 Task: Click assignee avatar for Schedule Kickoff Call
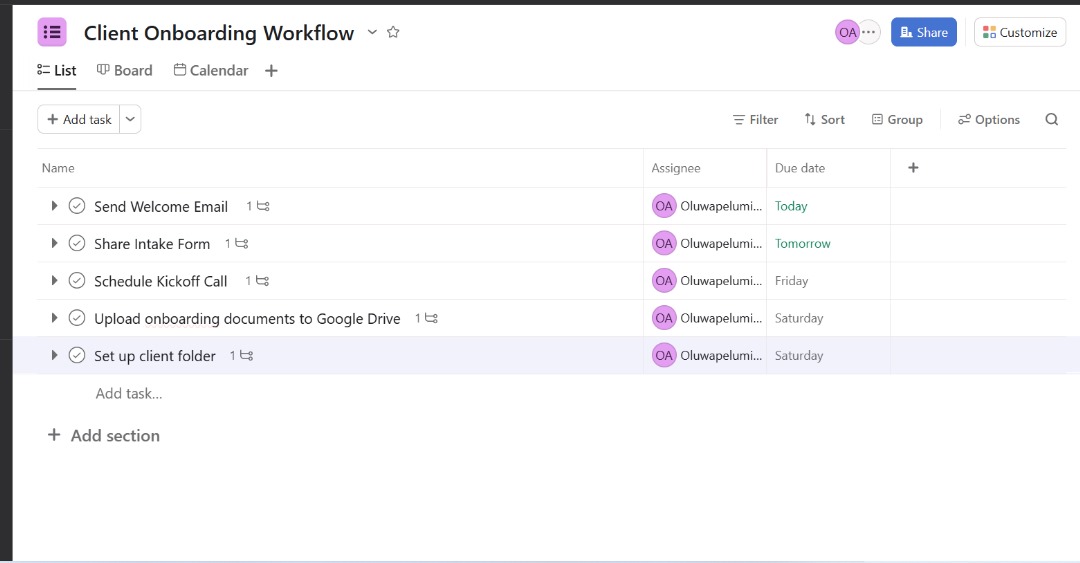[x=664, y=280]
